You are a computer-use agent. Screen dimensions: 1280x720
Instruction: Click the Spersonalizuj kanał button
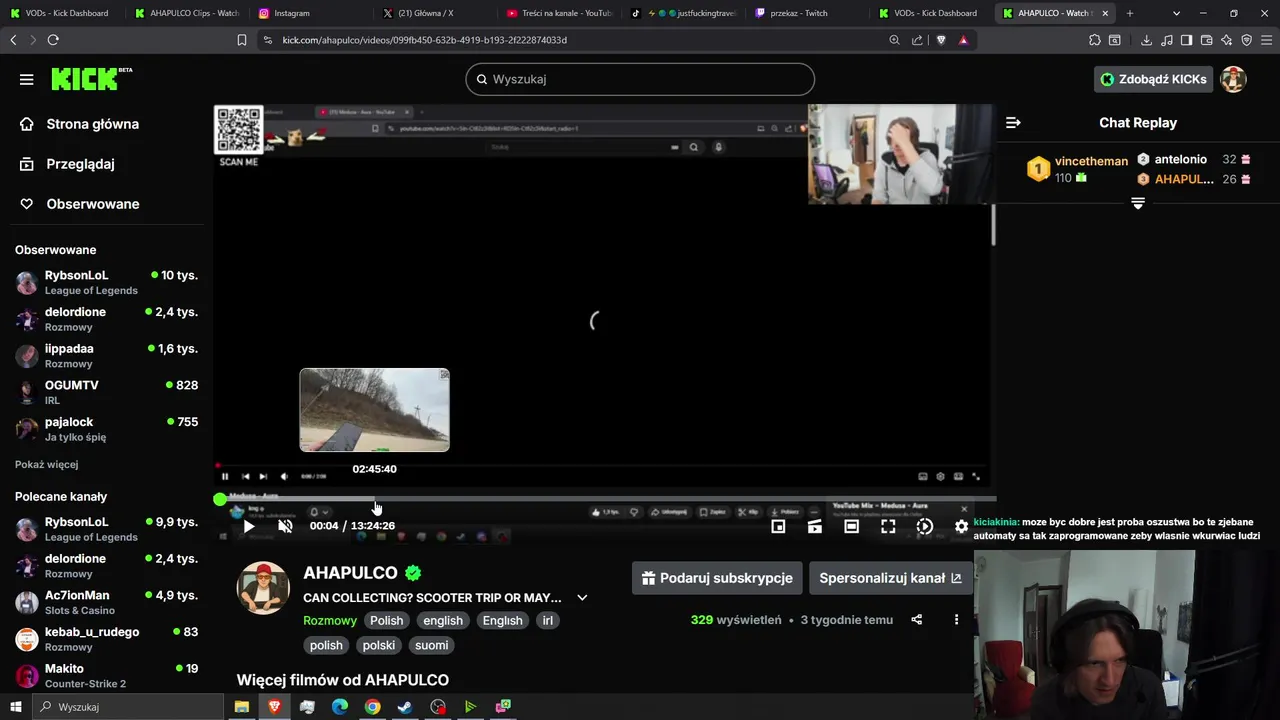(x=890, y=578)
